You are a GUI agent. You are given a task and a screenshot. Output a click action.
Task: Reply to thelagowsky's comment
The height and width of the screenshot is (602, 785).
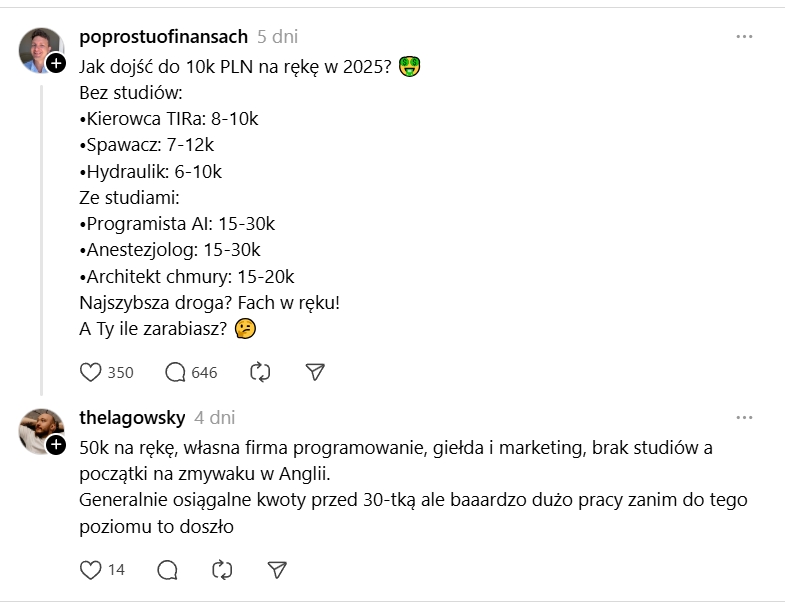[168, 569]
